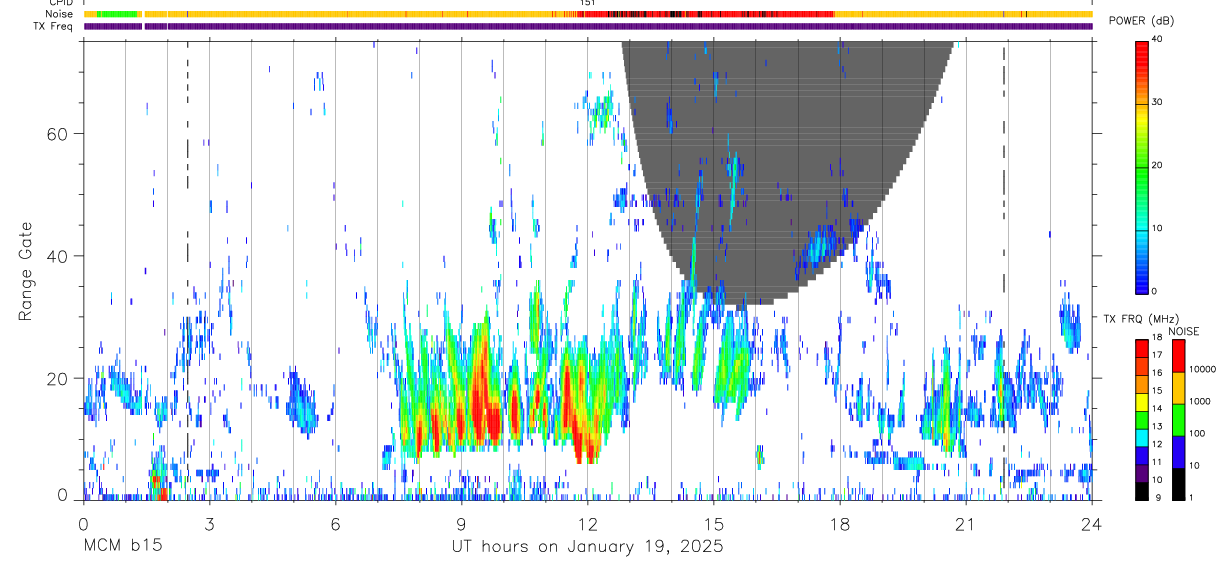Click the POWER (dB) legend title

point(1141,21)
